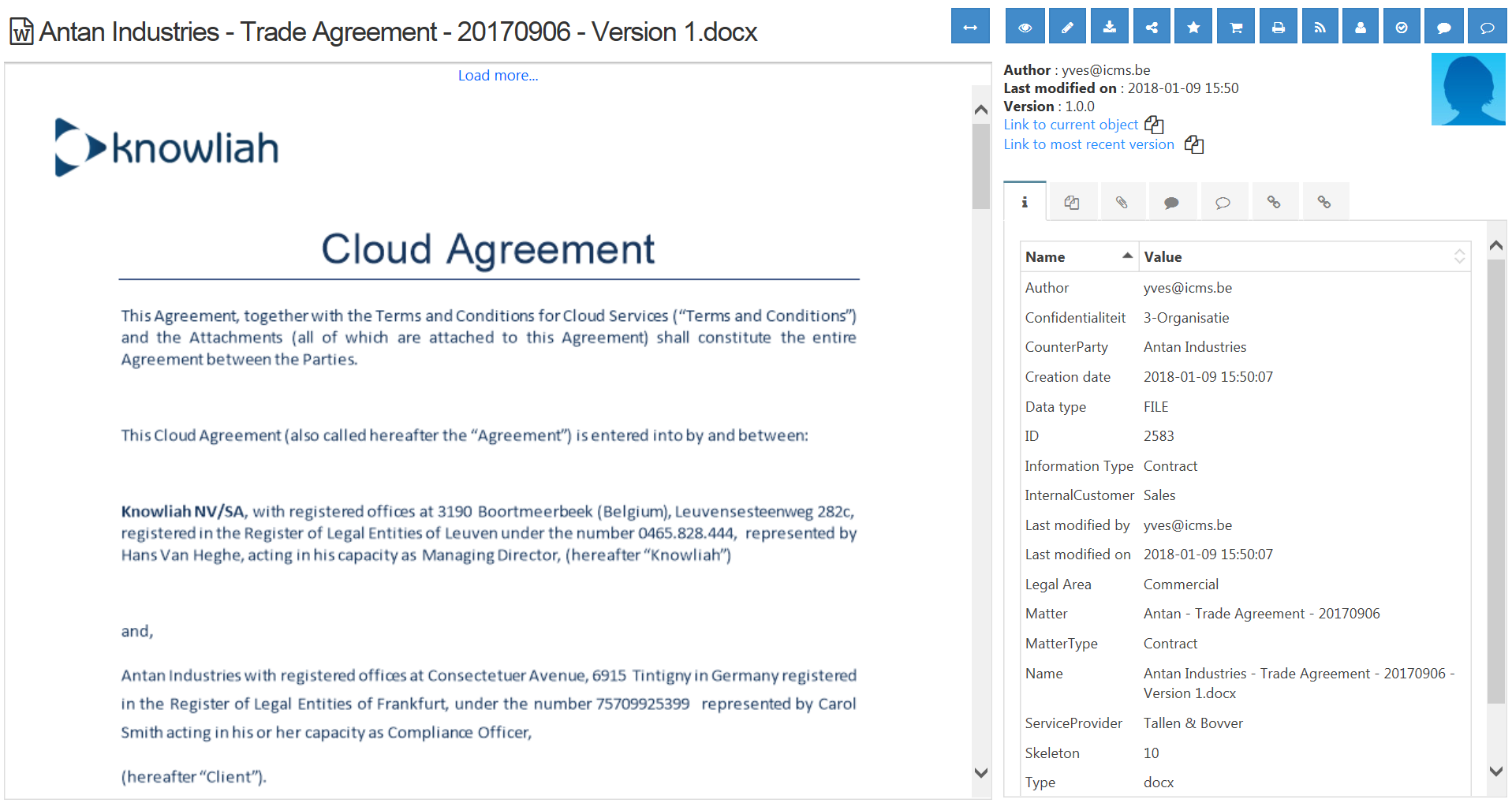The width and height of the screenshot is (1512, 803).
Task: Click Link to most recent version
Action: (1088, 144)
